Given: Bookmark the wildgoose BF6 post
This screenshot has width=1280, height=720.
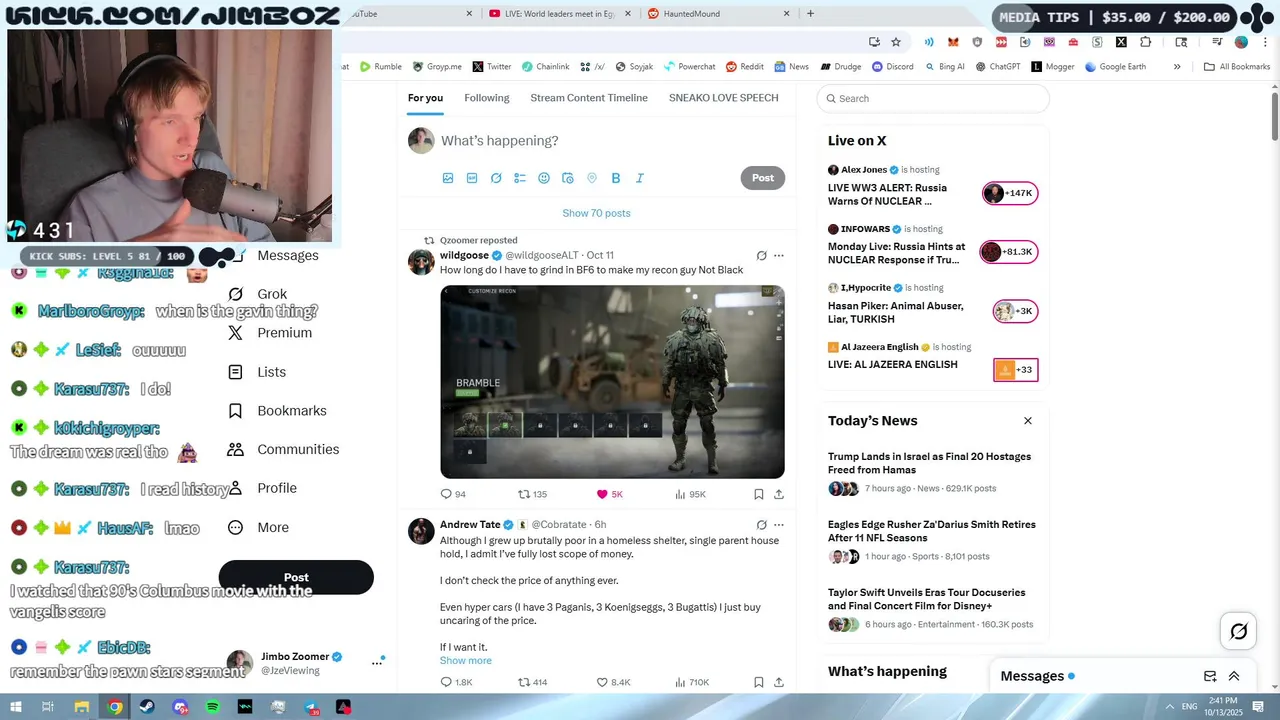Looking at the screenshot, I should (759, 494).
